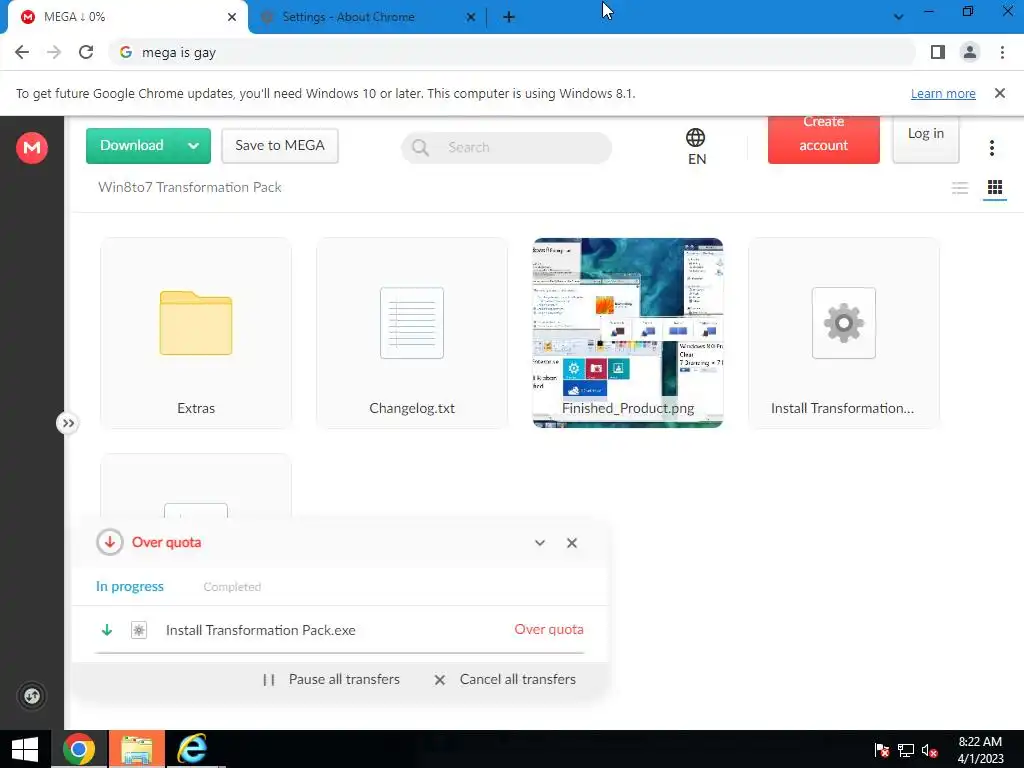This screenshot has height=768, width=1024.
Task: Open MEGA's three-dot more menu
Action: (x=991, y=148)
